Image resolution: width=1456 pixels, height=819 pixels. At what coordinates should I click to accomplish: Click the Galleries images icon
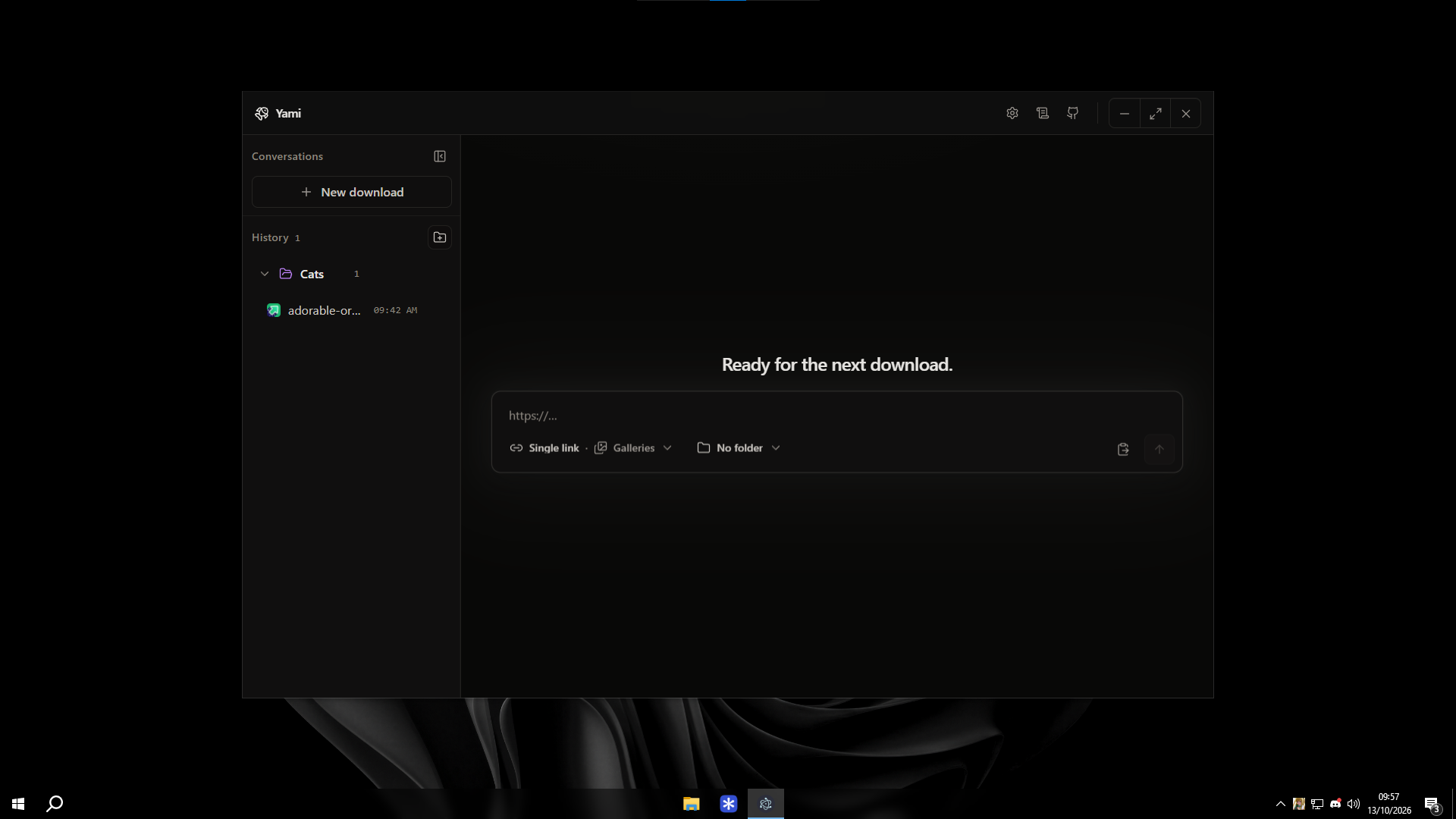(601, 448)
